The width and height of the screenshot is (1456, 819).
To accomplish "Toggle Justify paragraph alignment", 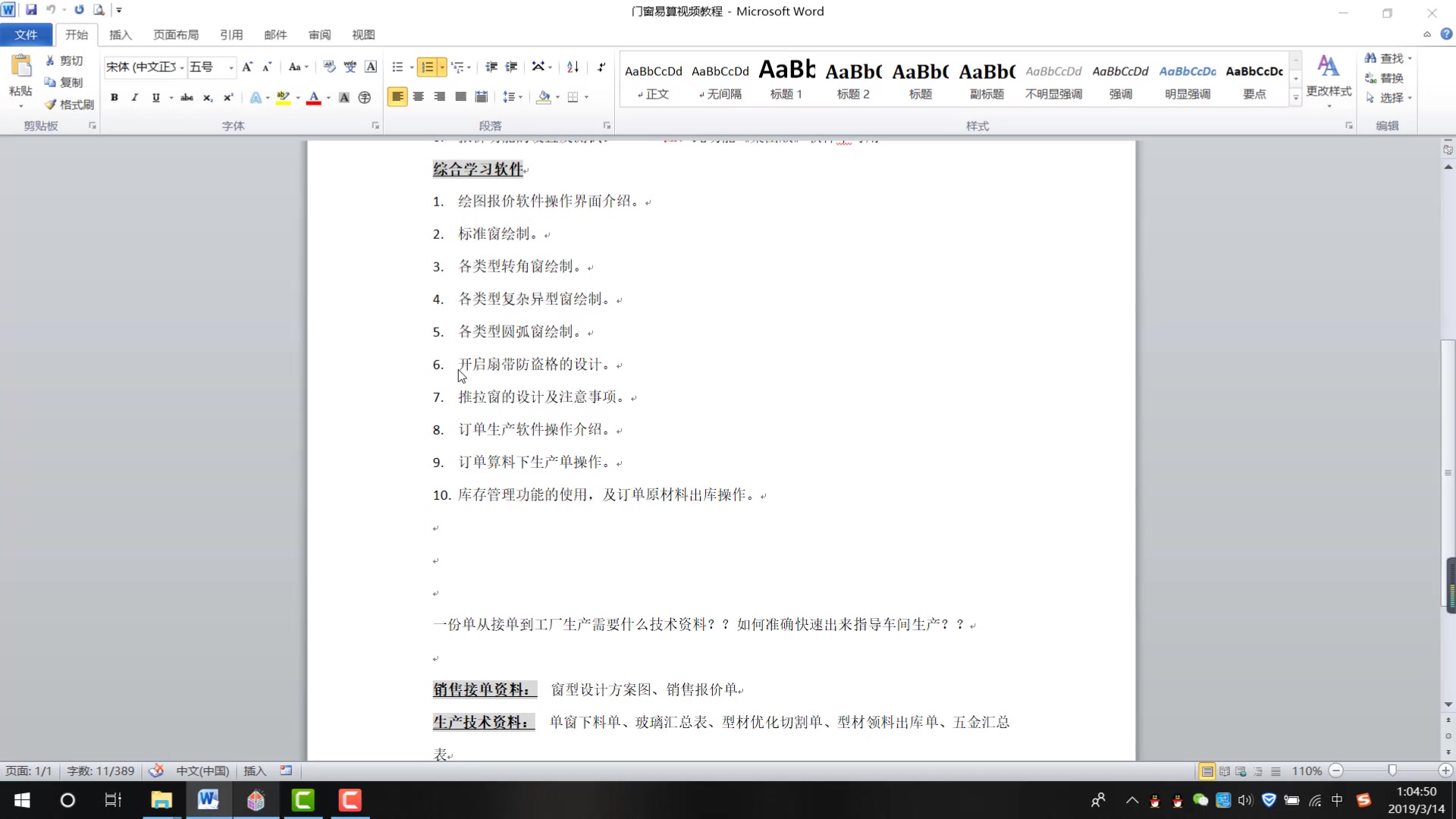I will pyautogui.click(x=460, y=97).
